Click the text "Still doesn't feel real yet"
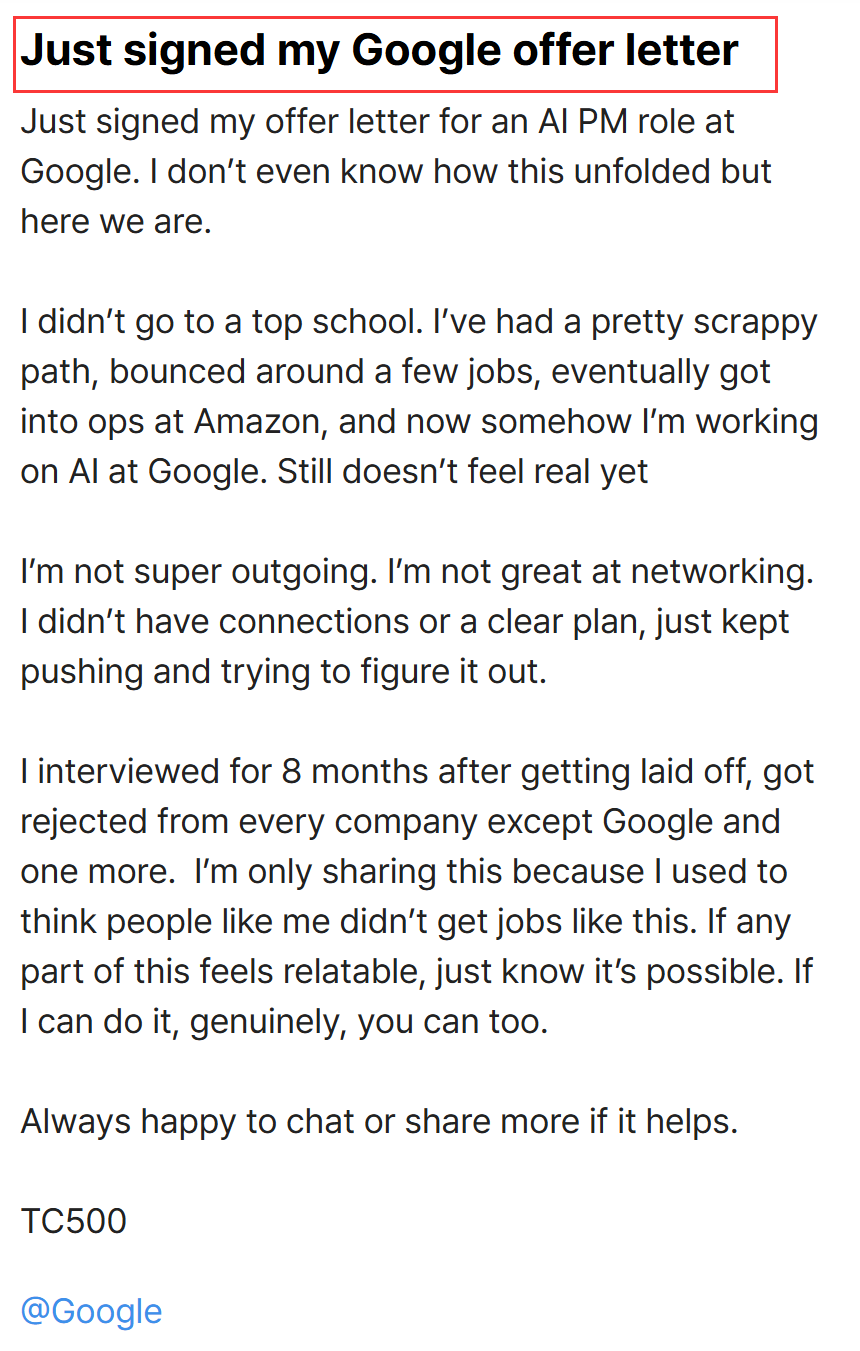The image size is (860, 1351). tap(463, 472)
